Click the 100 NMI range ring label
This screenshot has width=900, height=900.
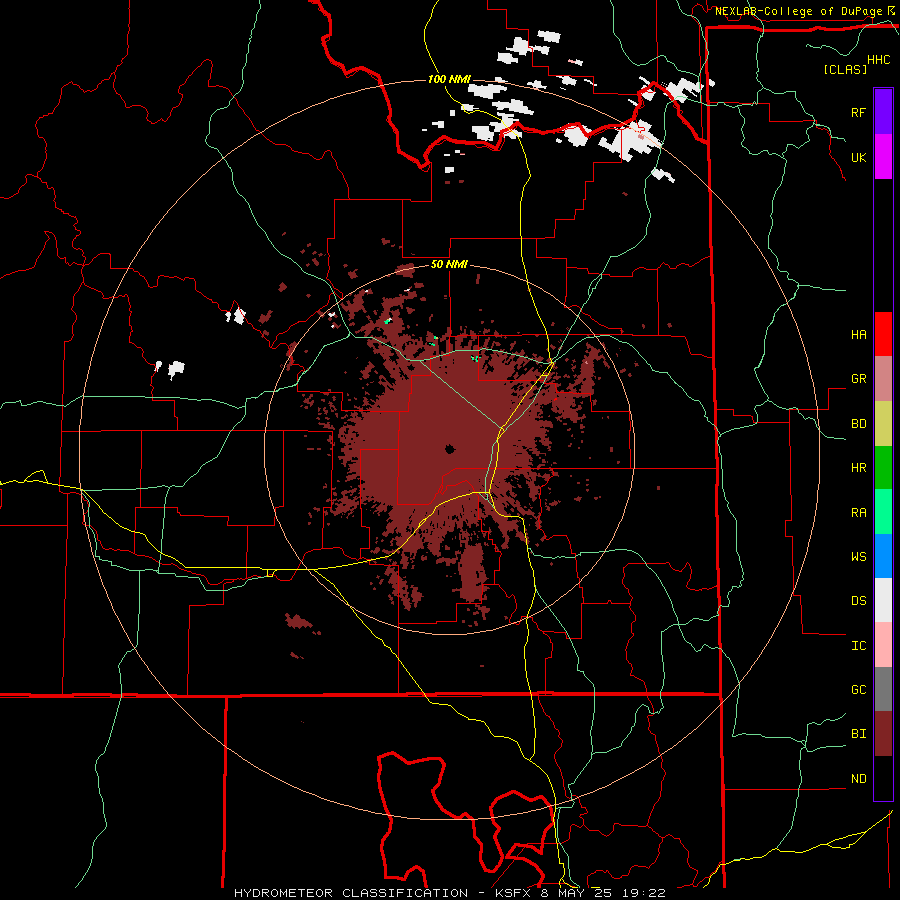pos(449,79)
